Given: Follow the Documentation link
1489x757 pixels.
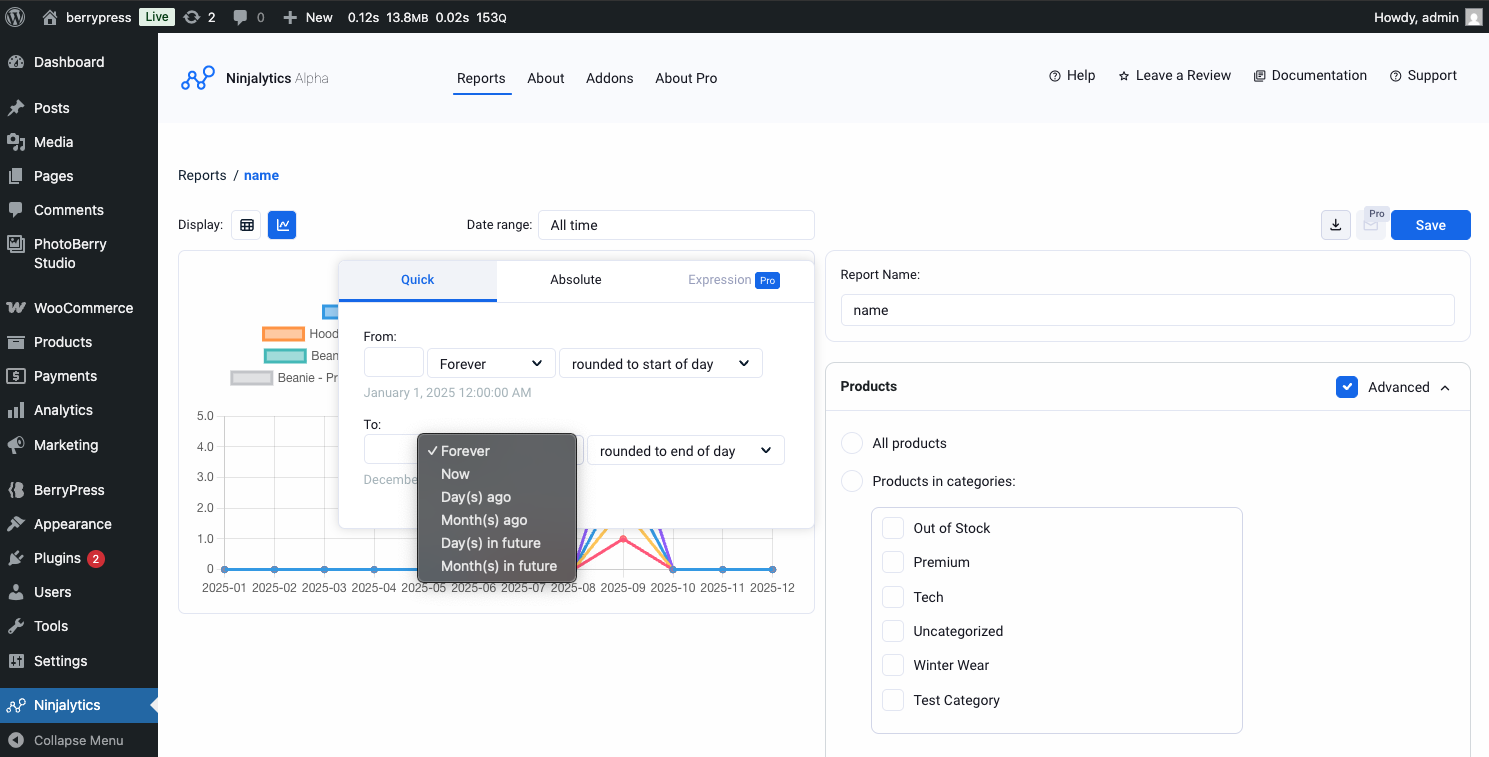Looking at the screenshot, I should [1310, 75].
